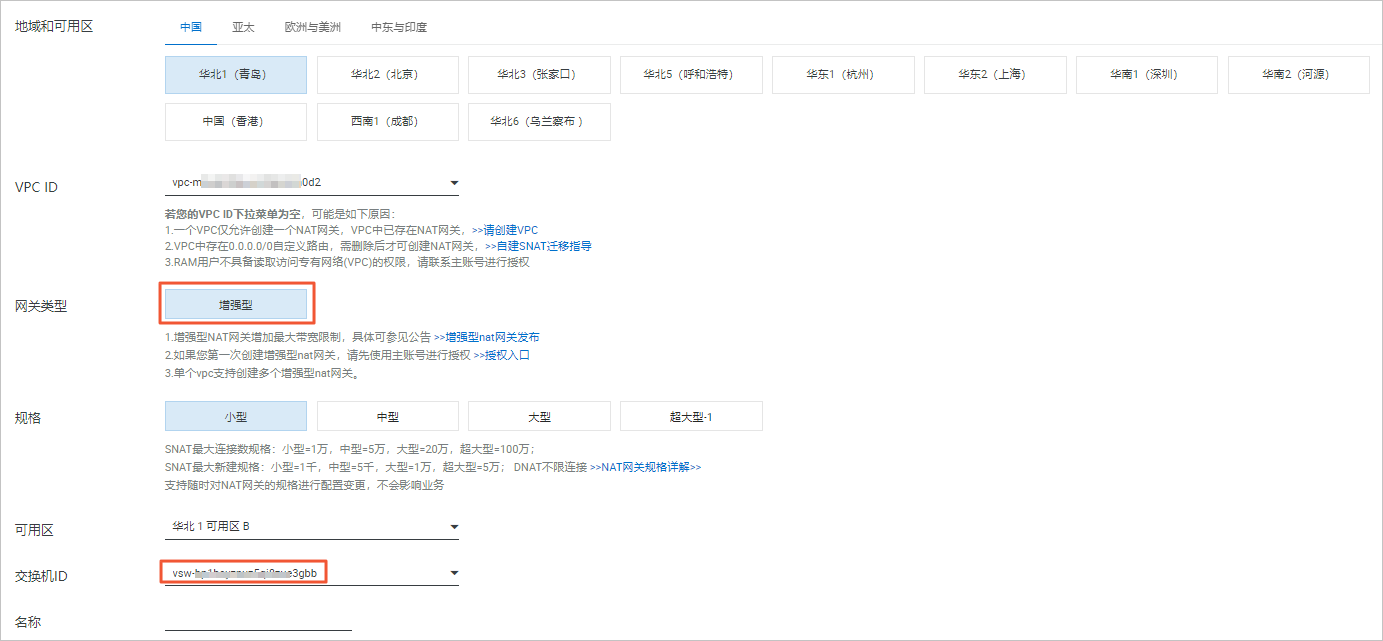This screenshot has height=641, width=1383.
Task: Select region 华北1（青岛）
Action: [x=236, y=75]
